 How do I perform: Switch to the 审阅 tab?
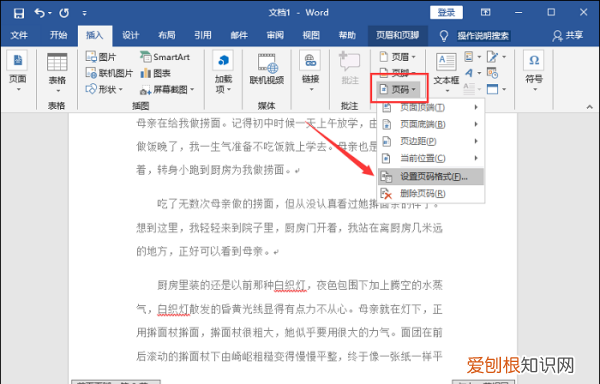pyautogui.click(x=275, y=35)
